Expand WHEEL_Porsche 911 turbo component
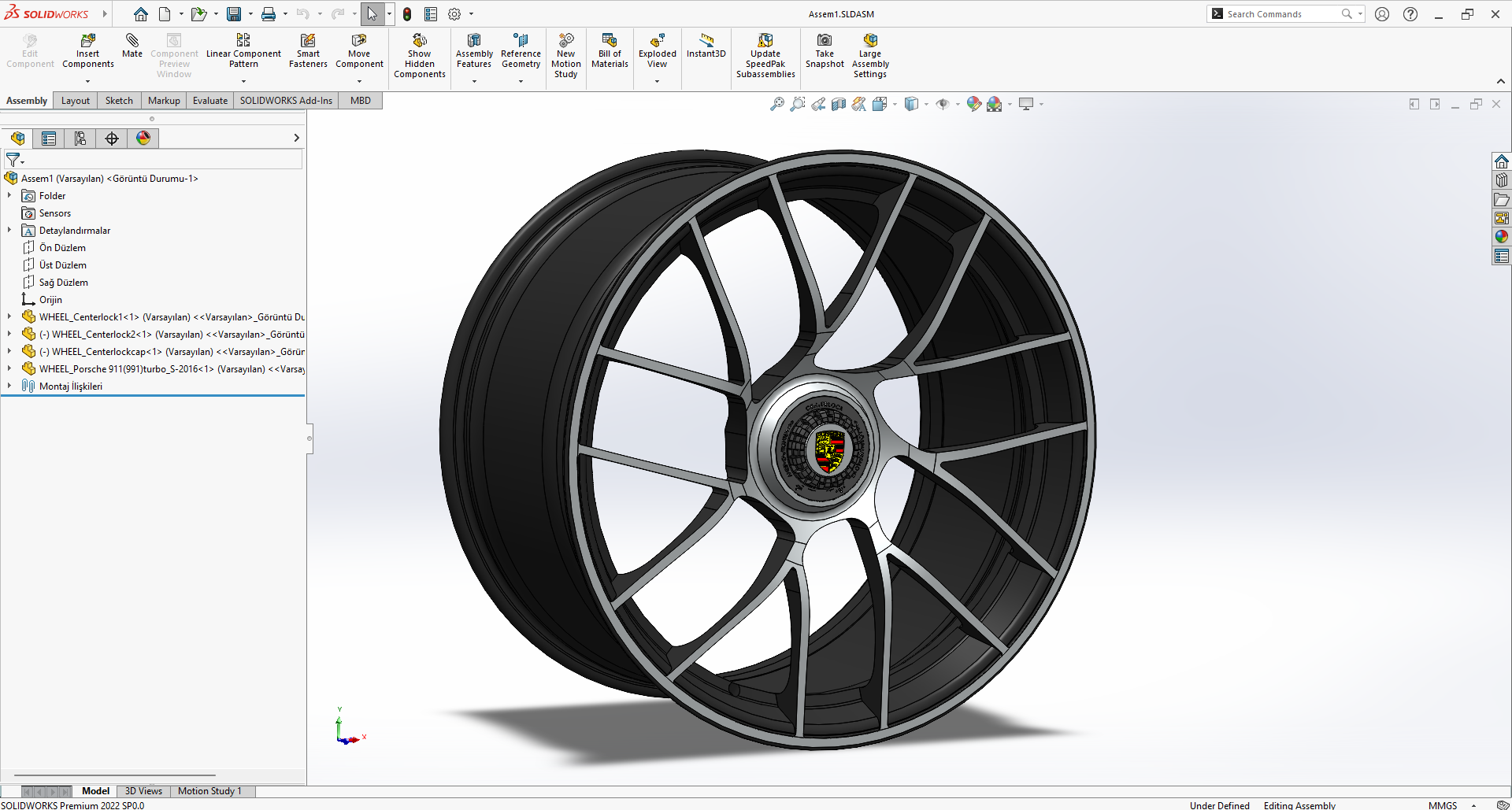Screen dimensions: 1512x810 click(9, 368)
